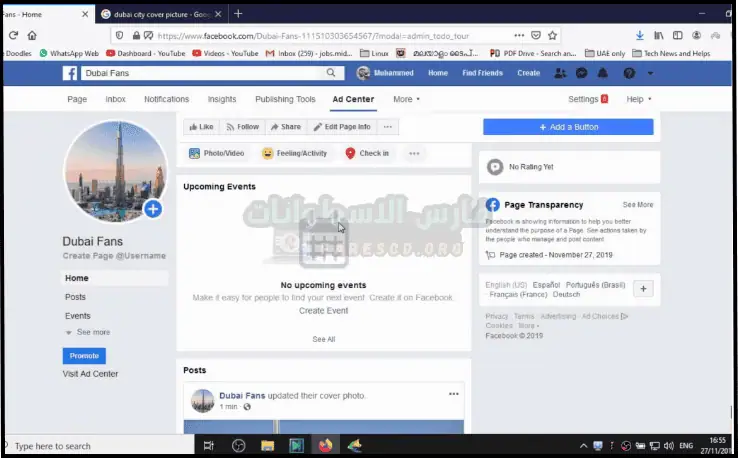Open the account dropdown arrow in top bar

coord(651,73)
